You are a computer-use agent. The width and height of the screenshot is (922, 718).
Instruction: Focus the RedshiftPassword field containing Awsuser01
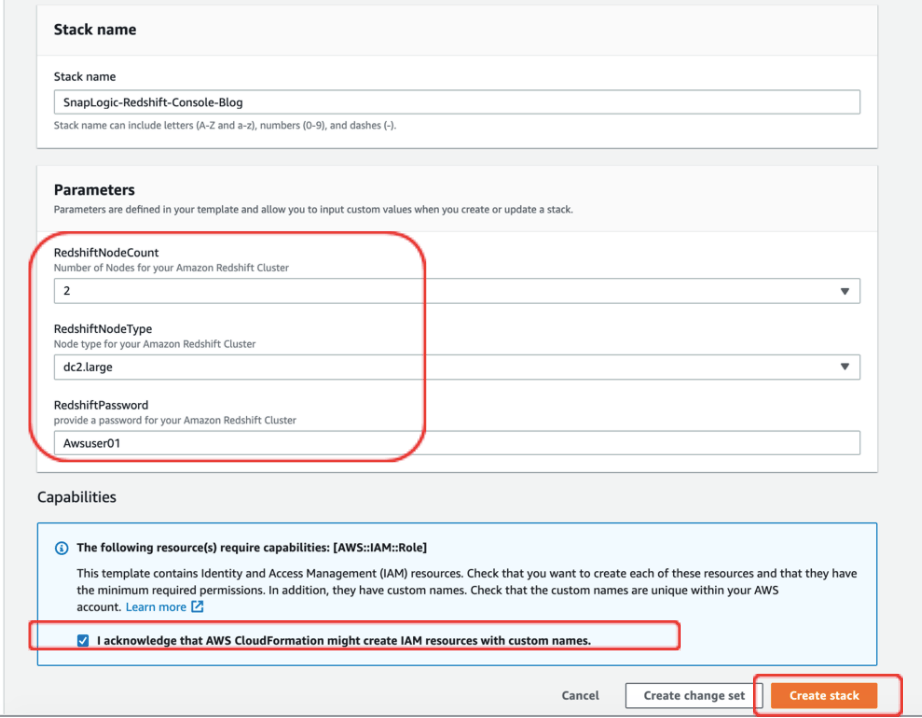[x=457, y=443]
